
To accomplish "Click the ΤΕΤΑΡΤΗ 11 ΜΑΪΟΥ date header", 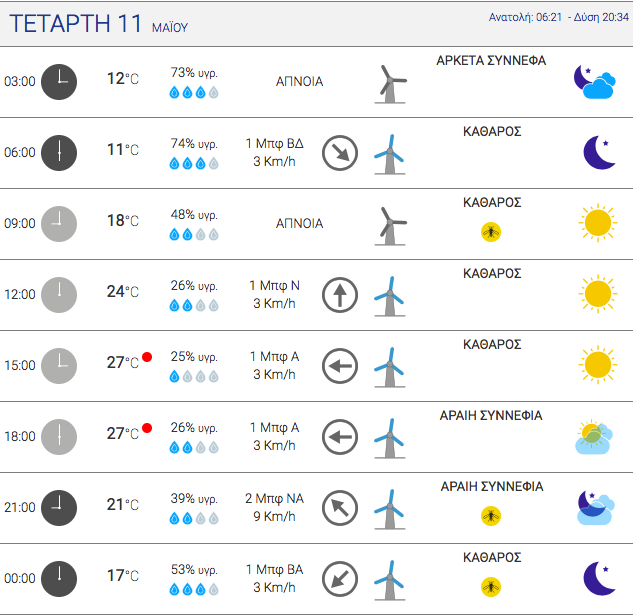I will pyautogui.click(x=99, y=24).
